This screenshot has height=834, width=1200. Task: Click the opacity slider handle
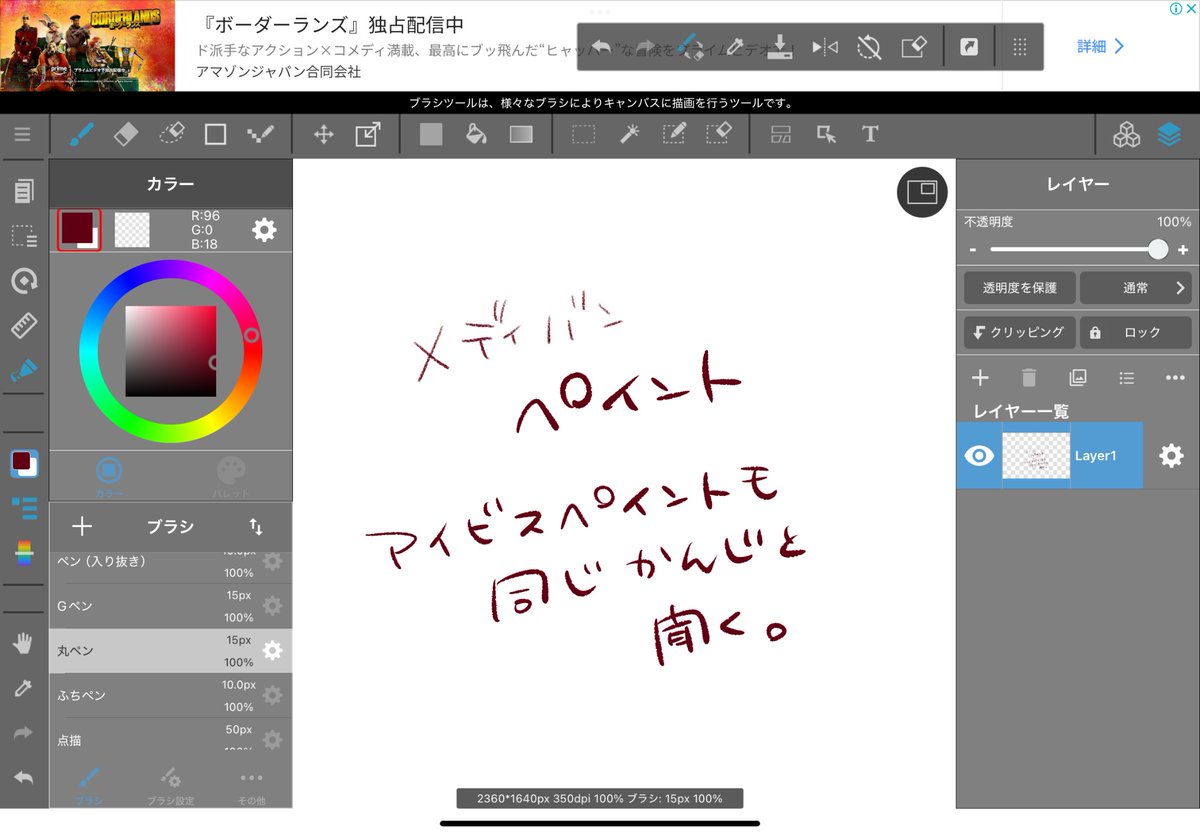(1157, 250)
